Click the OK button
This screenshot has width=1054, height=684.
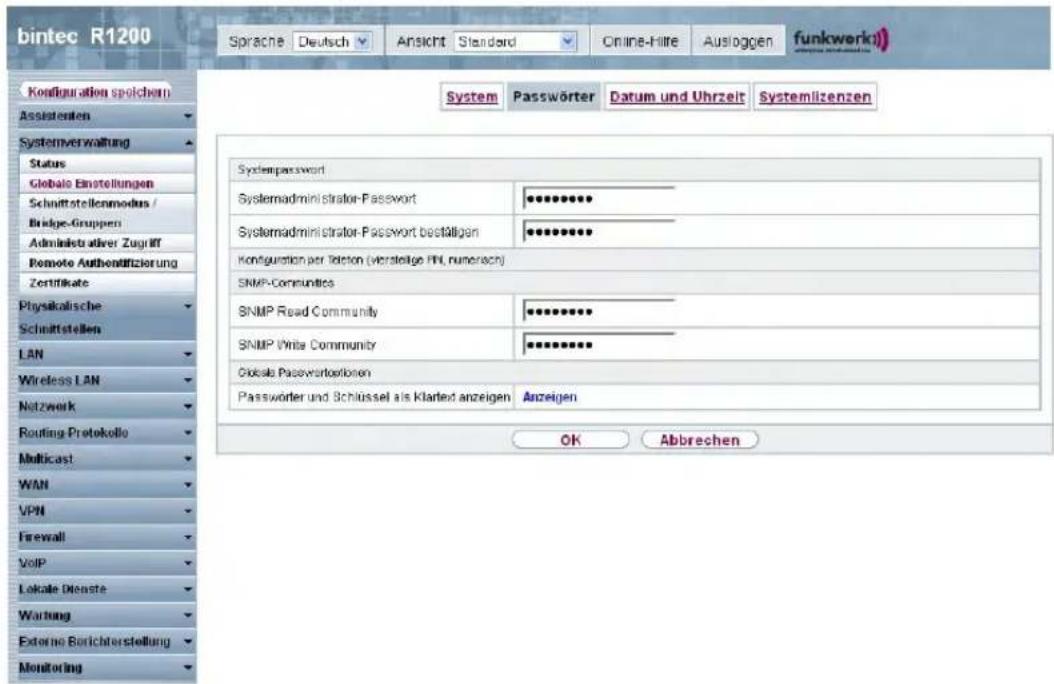[570, 440]
